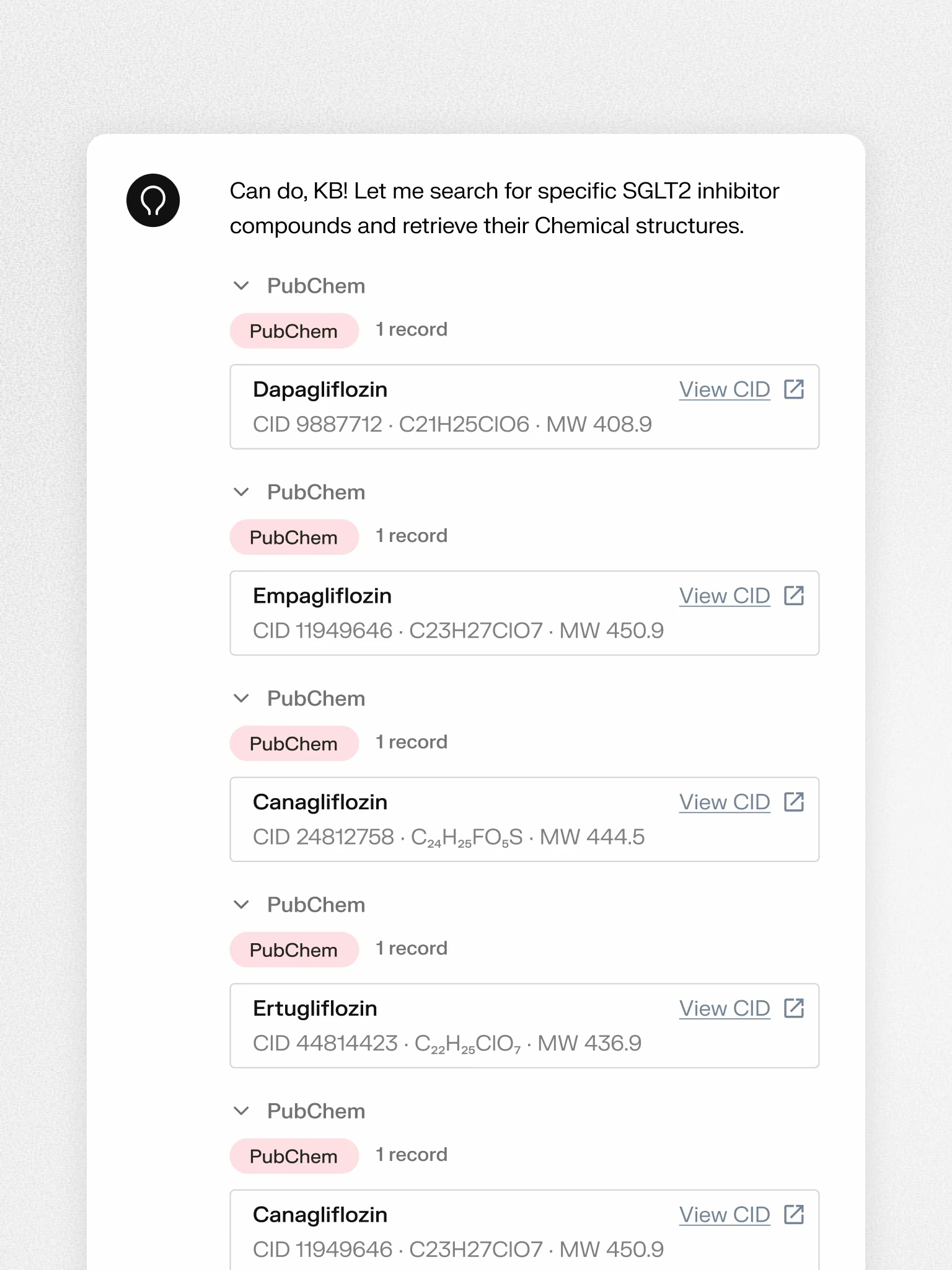Follow View CID link for Empagliflozin
The image size is (952, 1270).
coord(725,596)
